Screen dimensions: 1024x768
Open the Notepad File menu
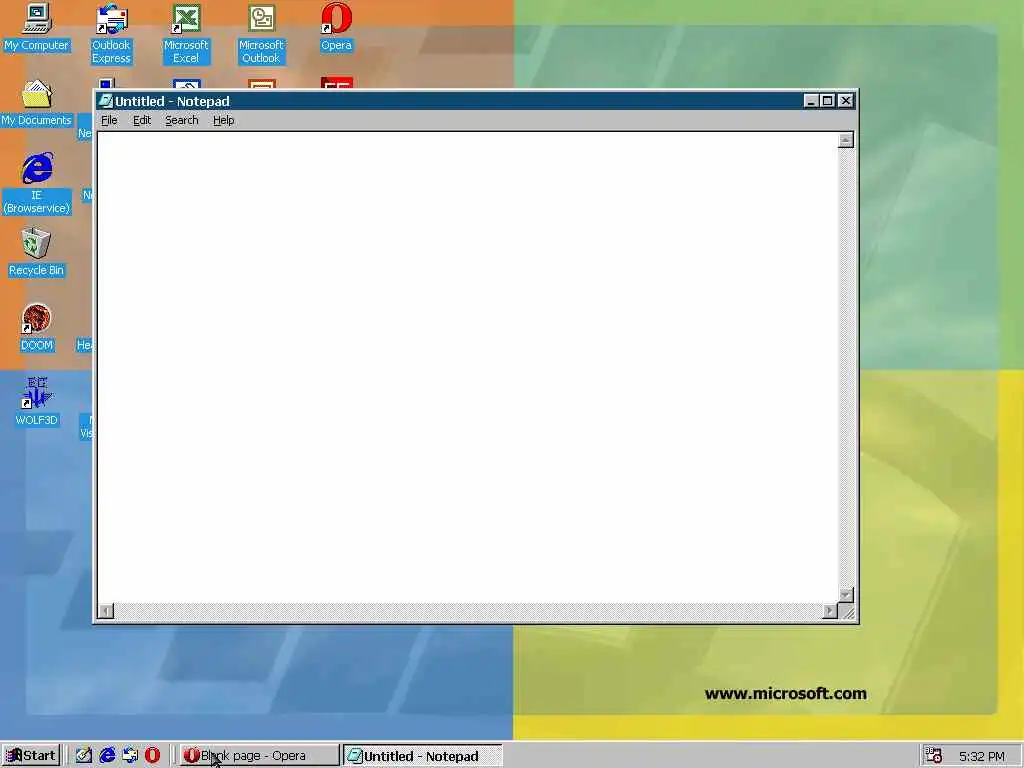[x=109, y=120]
